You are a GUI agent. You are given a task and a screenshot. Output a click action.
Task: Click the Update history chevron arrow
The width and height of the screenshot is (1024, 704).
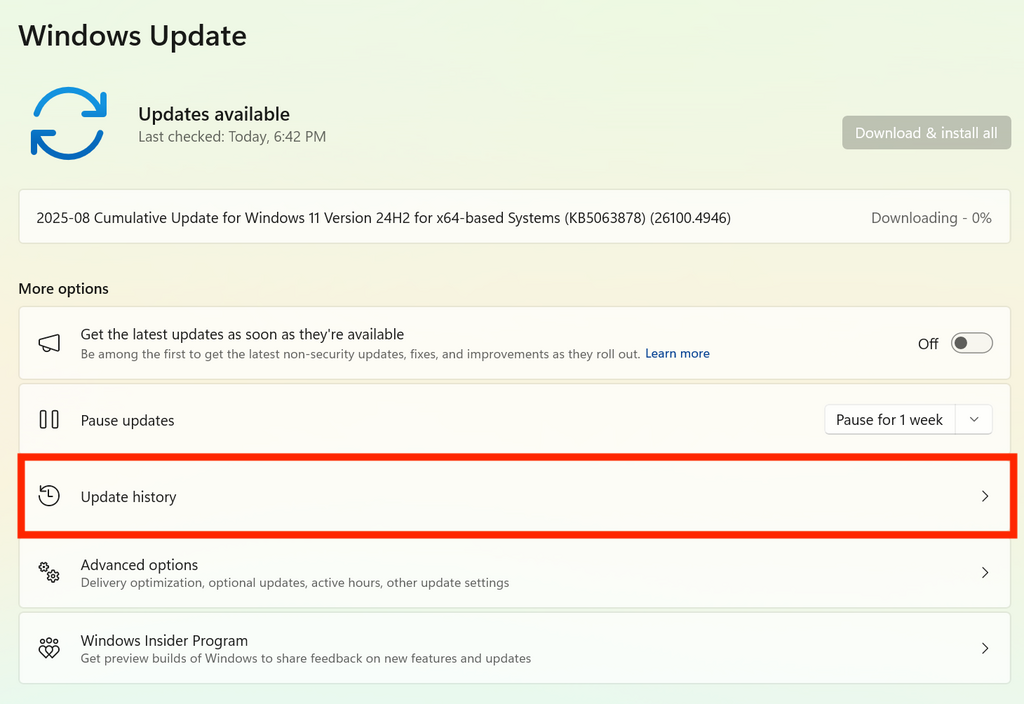985,496
